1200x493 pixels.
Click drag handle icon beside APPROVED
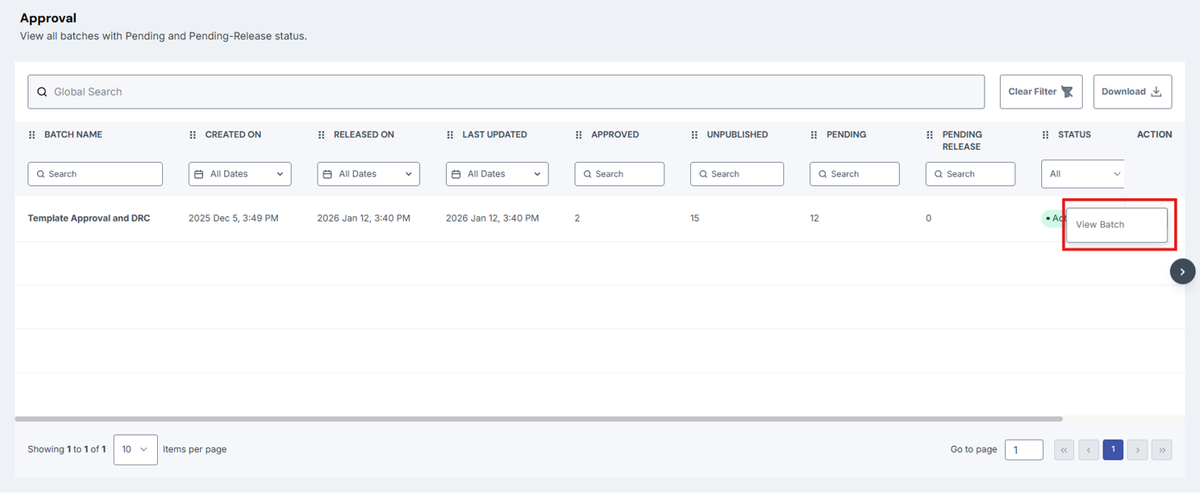click(579, 135)
